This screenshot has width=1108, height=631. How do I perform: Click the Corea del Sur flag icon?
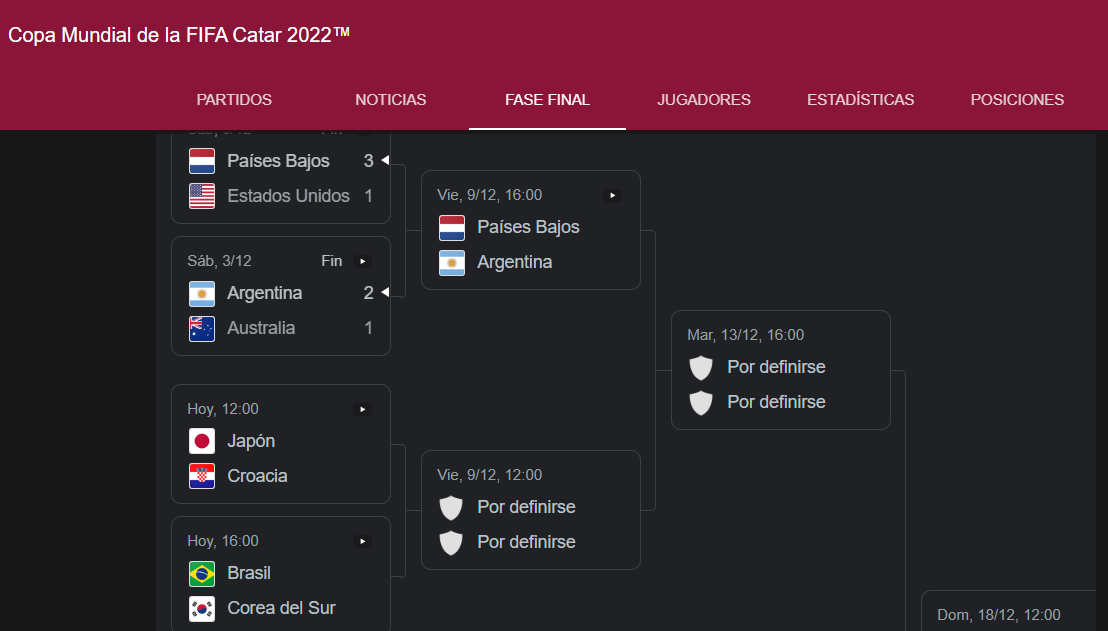tap(202, 608)
